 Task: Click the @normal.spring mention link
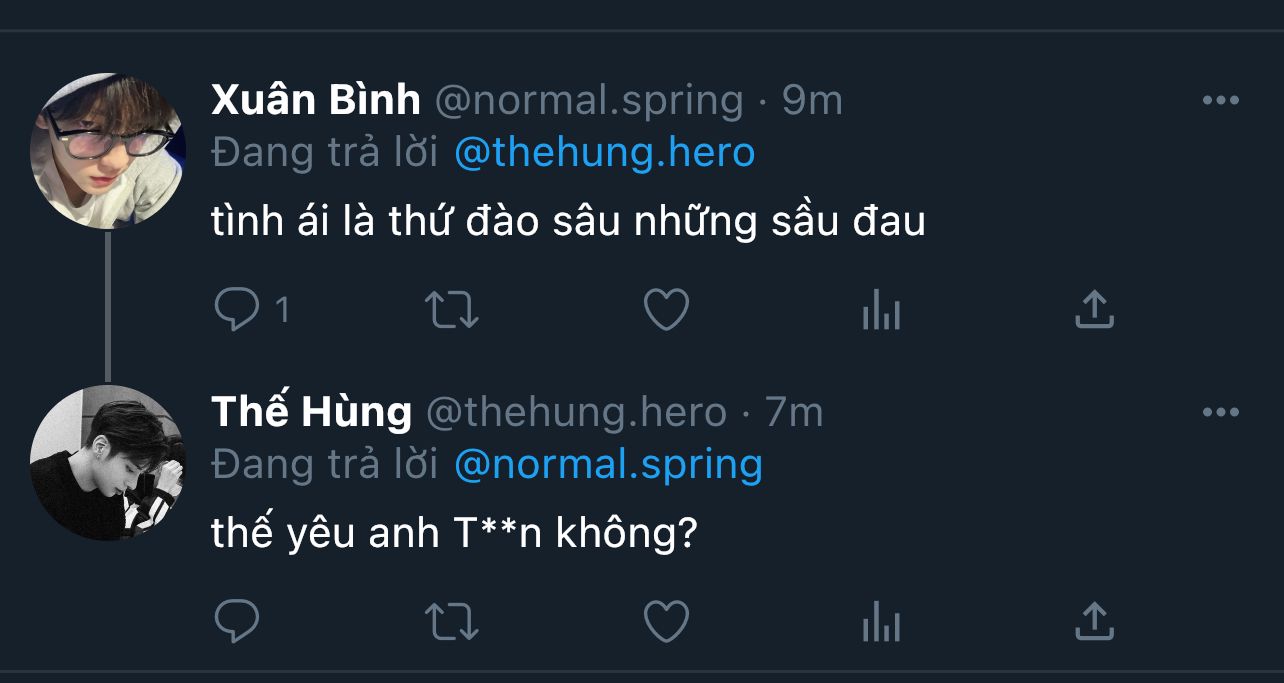(608, 464)
